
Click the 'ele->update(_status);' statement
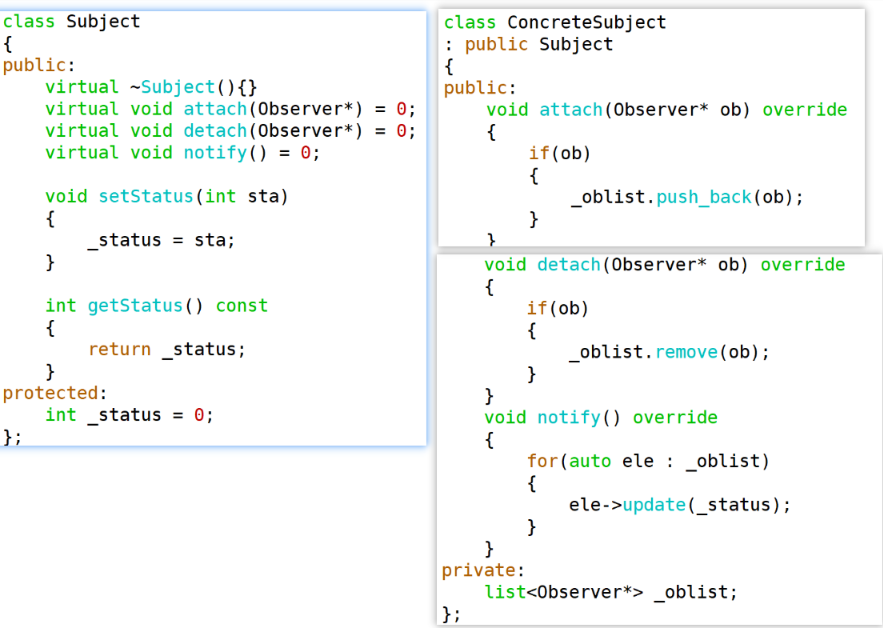pos(680,505)
